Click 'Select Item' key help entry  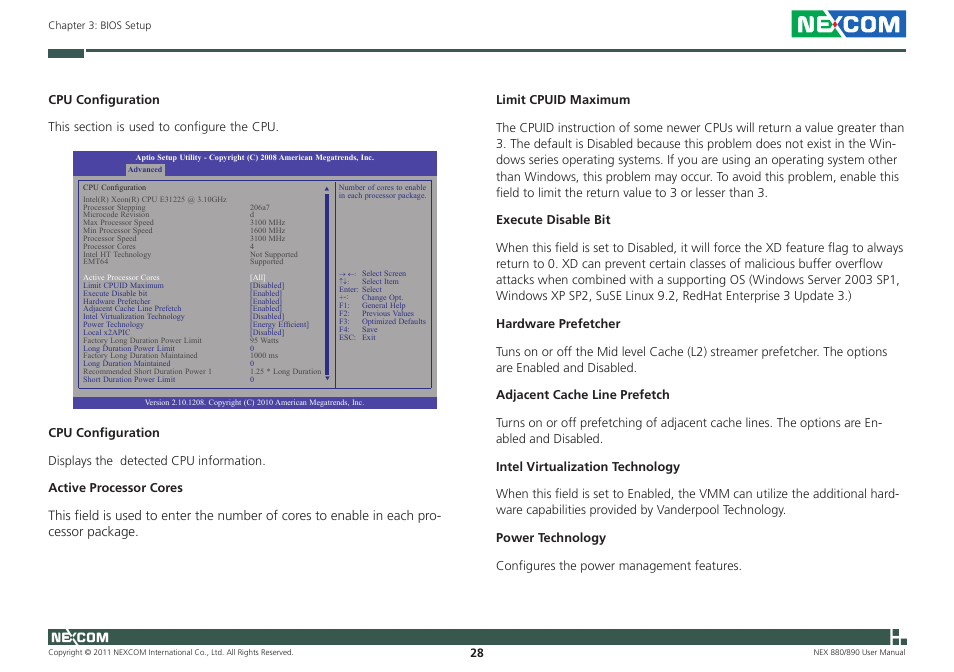(369, 282)
